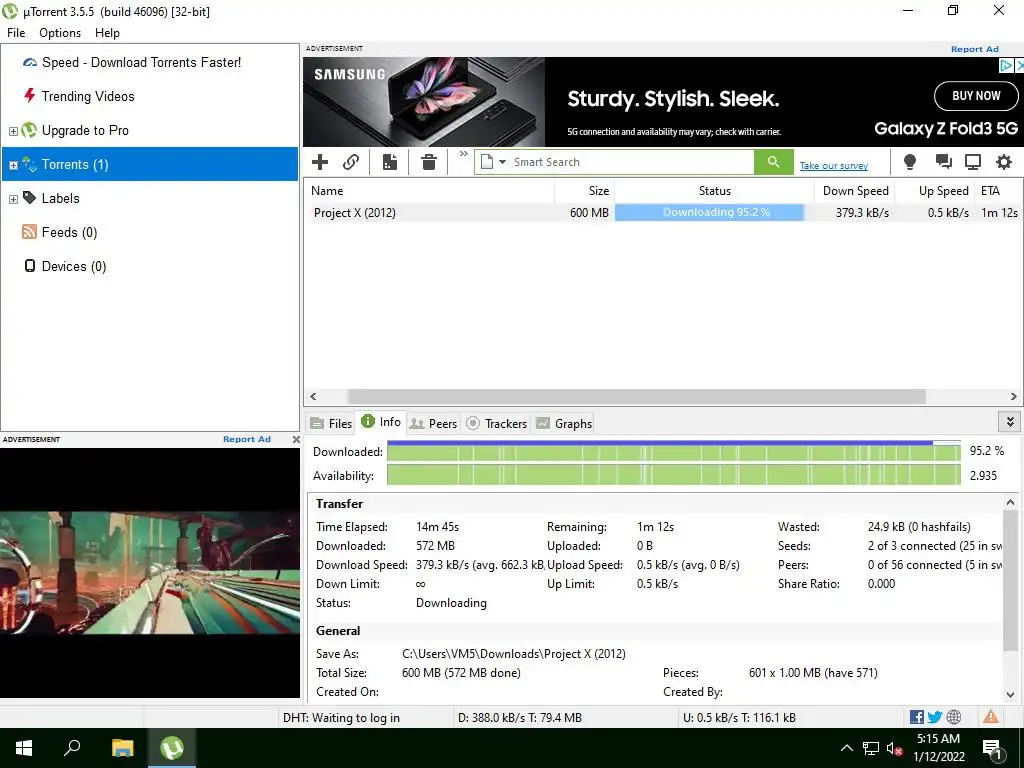The height and width of the screenshot is (768, 1024).
Task: Expand the Torrents (1) tree node
Action: (x=13, y=165)
